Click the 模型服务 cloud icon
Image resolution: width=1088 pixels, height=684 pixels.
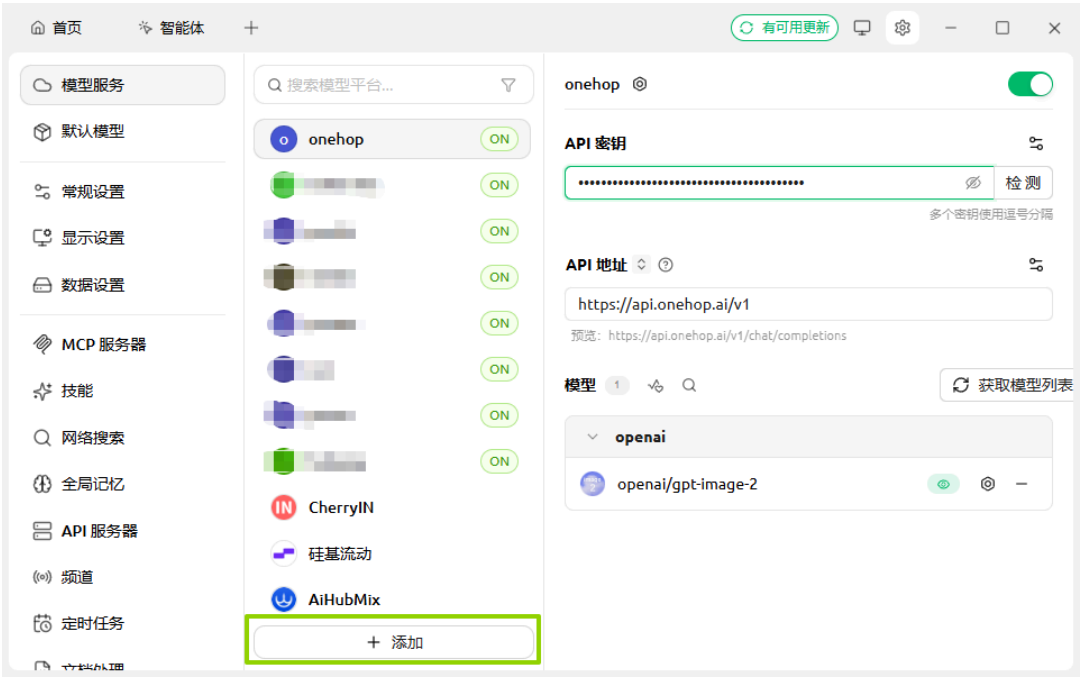click(42, 86)
